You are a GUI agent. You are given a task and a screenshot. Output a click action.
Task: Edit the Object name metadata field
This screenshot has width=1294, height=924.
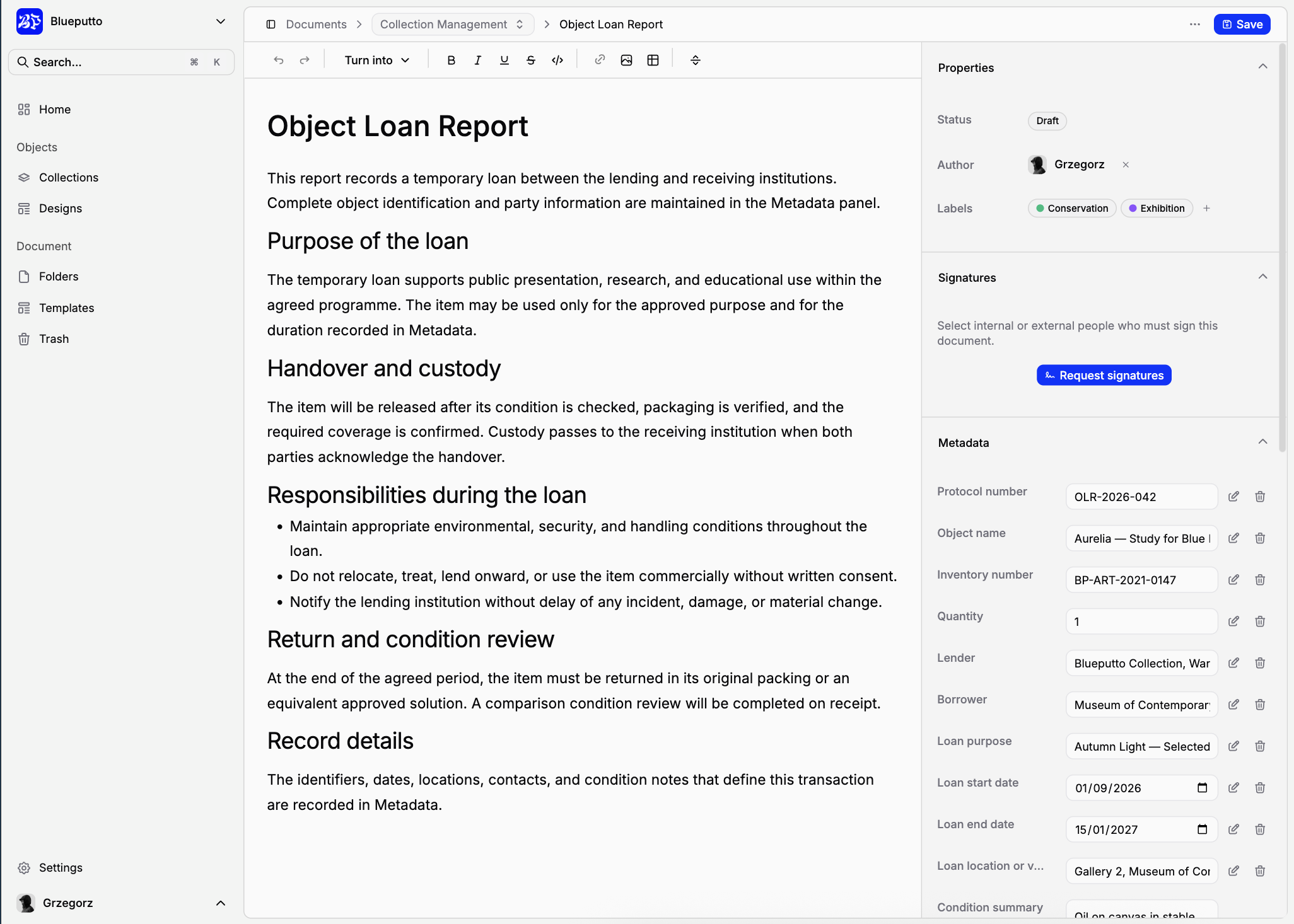(x=1233, y=538)
